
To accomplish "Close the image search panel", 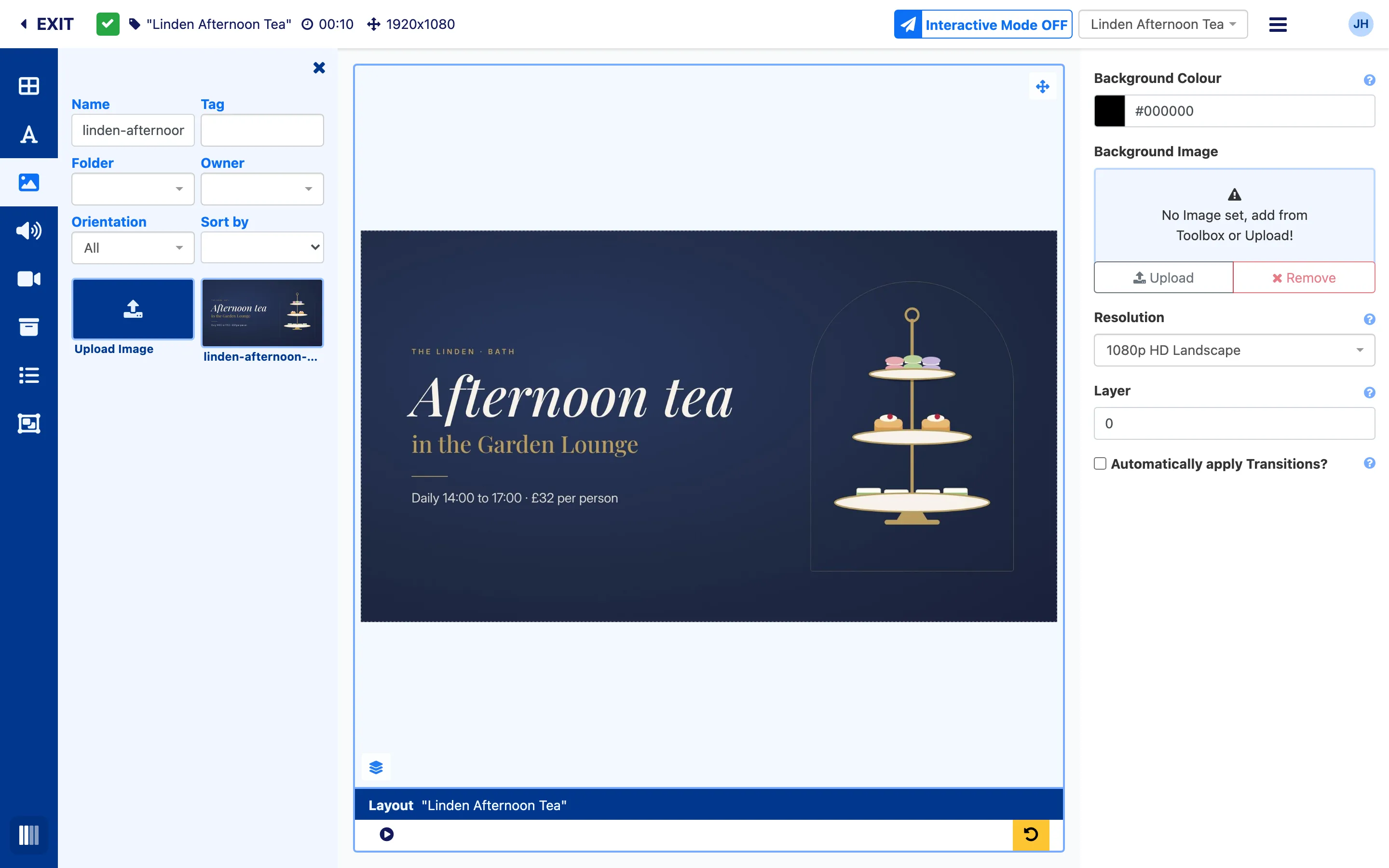I will tap(319, 68).
